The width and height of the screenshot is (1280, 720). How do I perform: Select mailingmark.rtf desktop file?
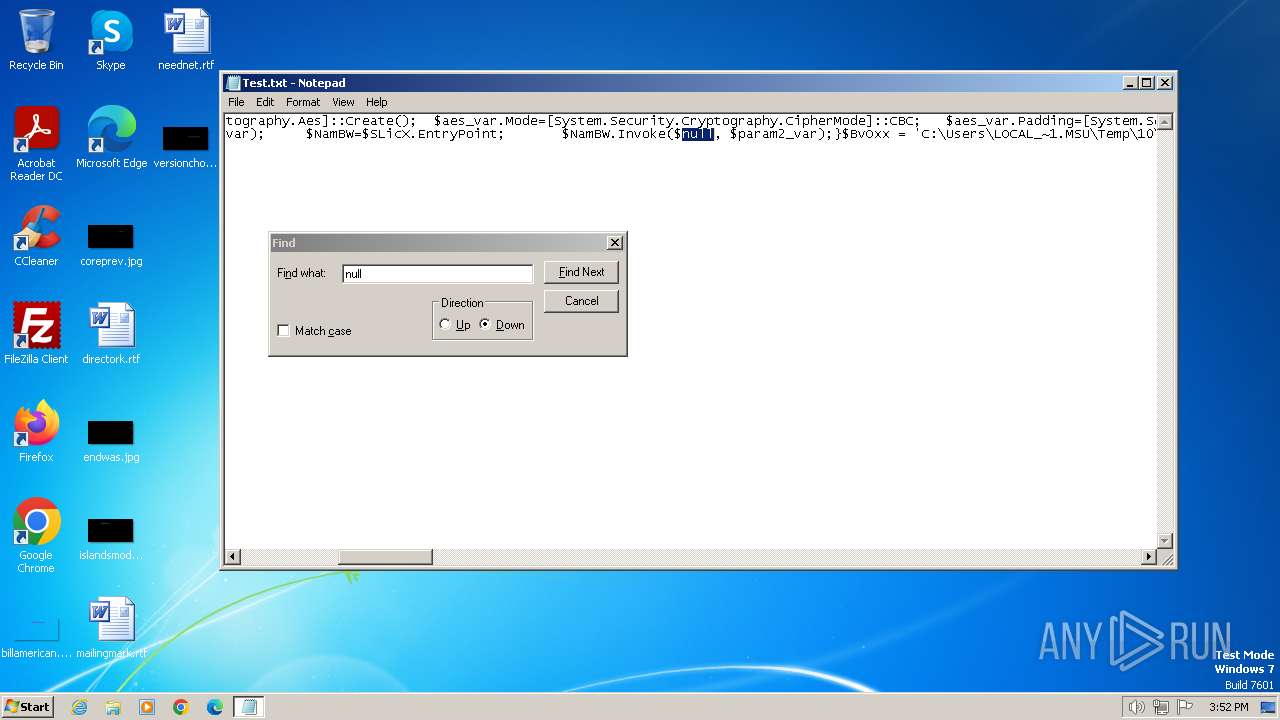(111, 628)
